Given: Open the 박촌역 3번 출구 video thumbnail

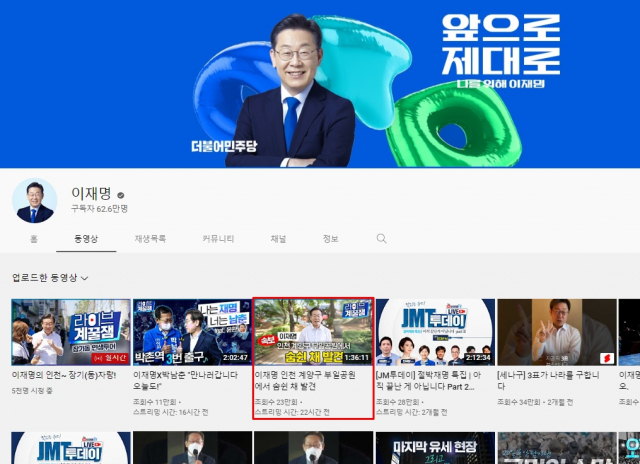Looking at the screenshot, I should coord(192,332).
